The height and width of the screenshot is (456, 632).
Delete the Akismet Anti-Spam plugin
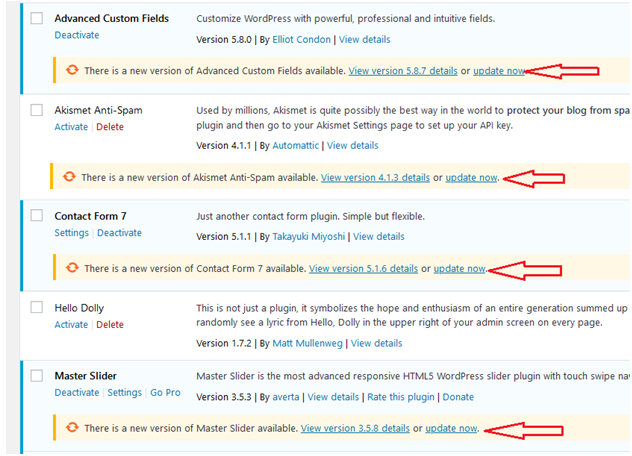pyautogui.click(x=110, y=127)
